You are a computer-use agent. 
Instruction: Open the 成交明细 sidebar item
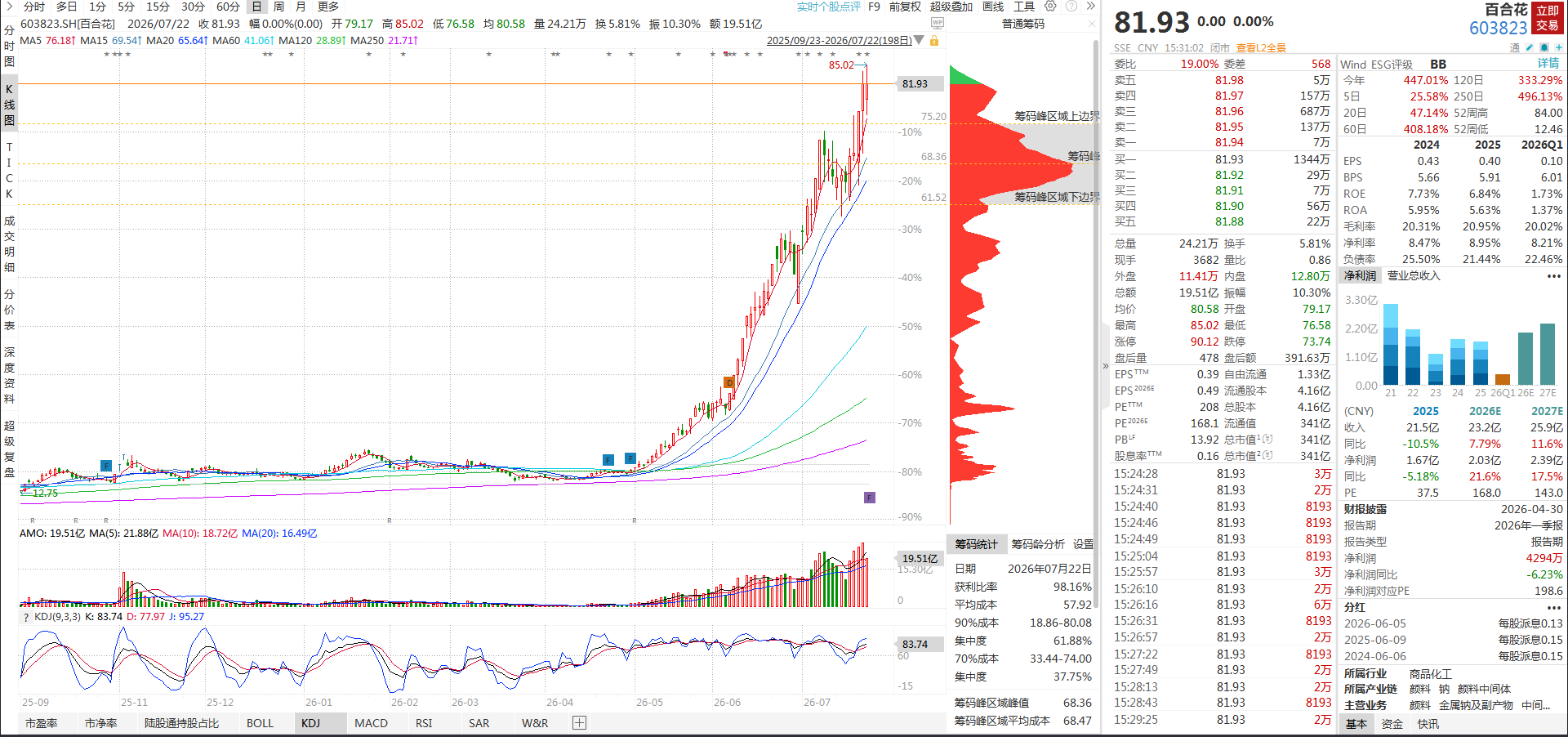coord(9,243)
